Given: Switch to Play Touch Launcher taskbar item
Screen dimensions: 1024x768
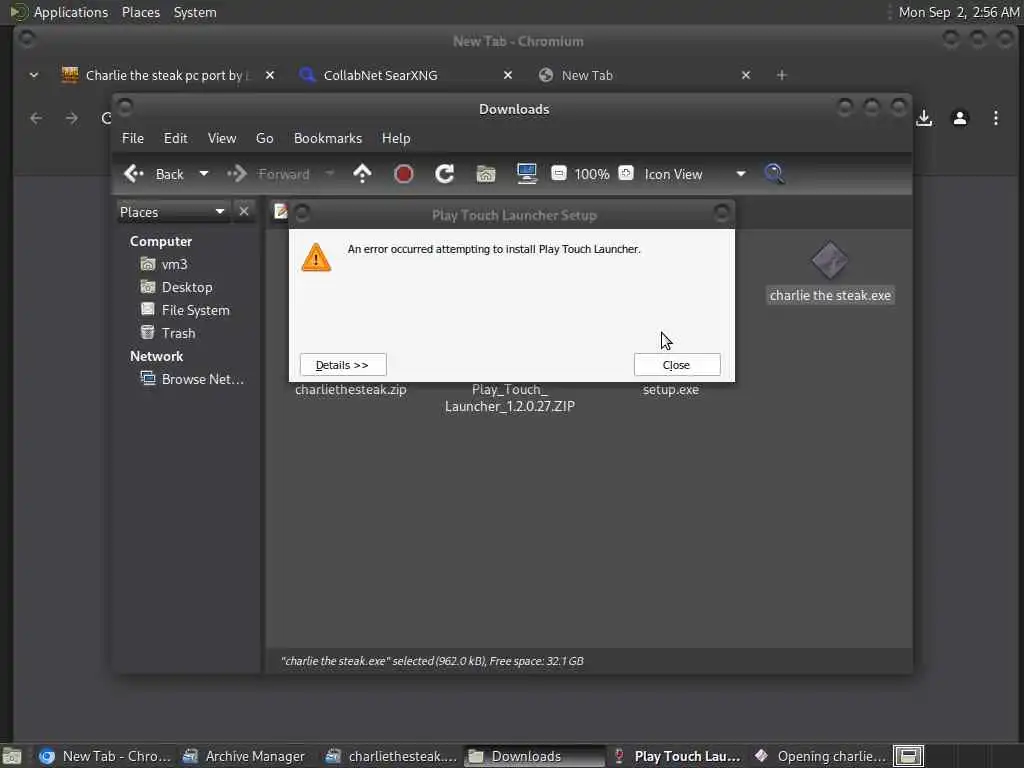Looking at the screenshot, I should coord(677,756).
